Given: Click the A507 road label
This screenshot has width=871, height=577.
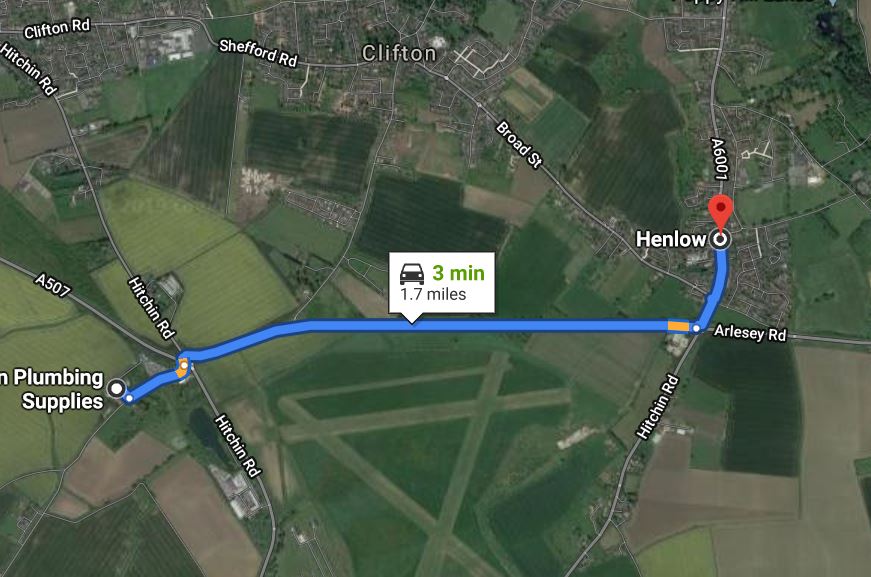Looking at the screenshot, I should tap(53, 284).
